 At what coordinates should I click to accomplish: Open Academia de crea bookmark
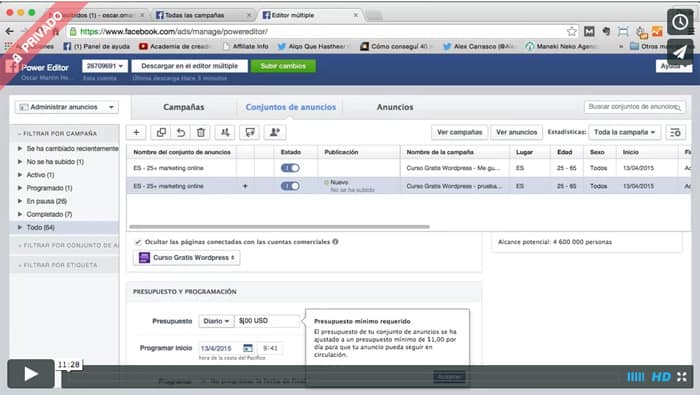coord(175,46)
